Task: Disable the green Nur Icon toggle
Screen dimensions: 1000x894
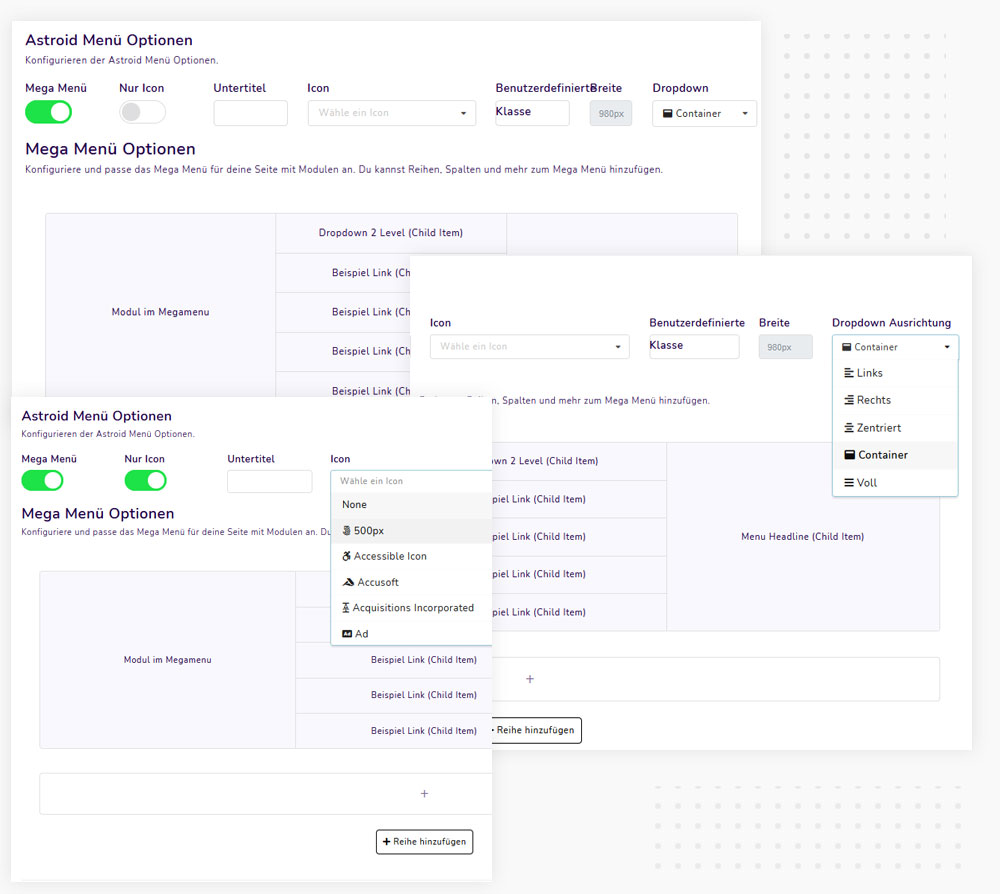Action: pos(145,481)
